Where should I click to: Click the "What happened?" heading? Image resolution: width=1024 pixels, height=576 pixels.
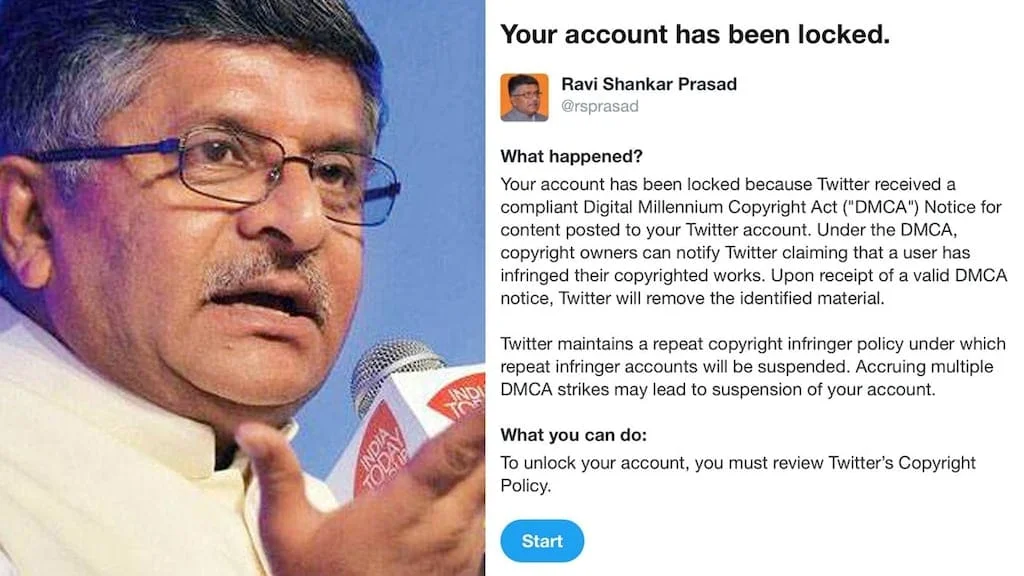[x=571, y=157]
